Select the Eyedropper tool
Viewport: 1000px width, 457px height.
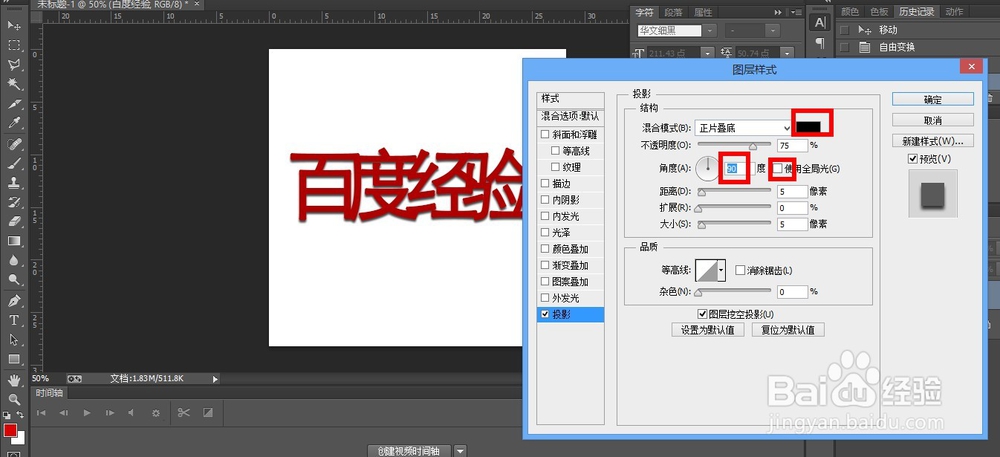coord(14,123)
